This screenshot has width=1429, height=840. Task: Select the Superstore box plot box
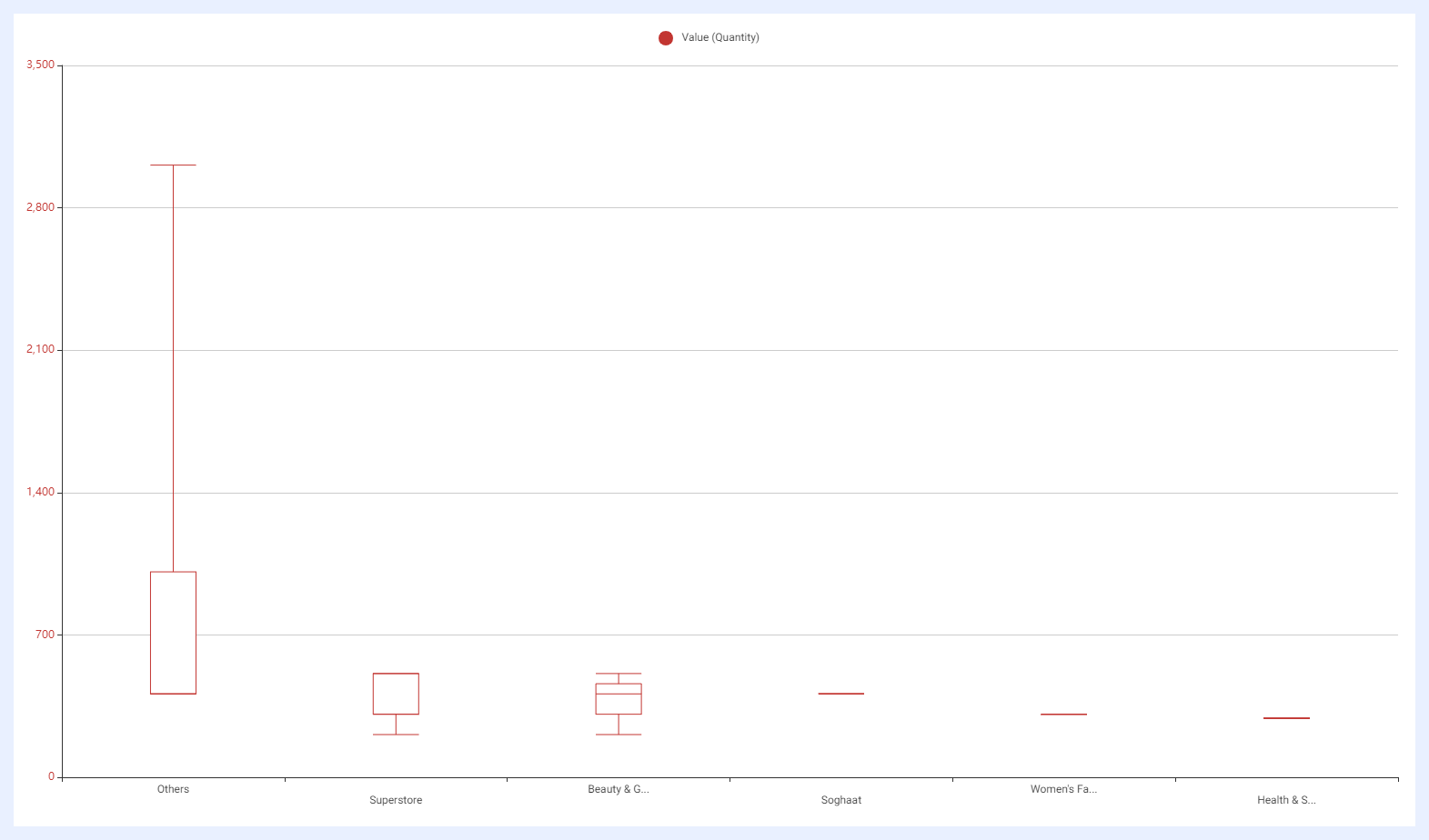pos(396,694)
